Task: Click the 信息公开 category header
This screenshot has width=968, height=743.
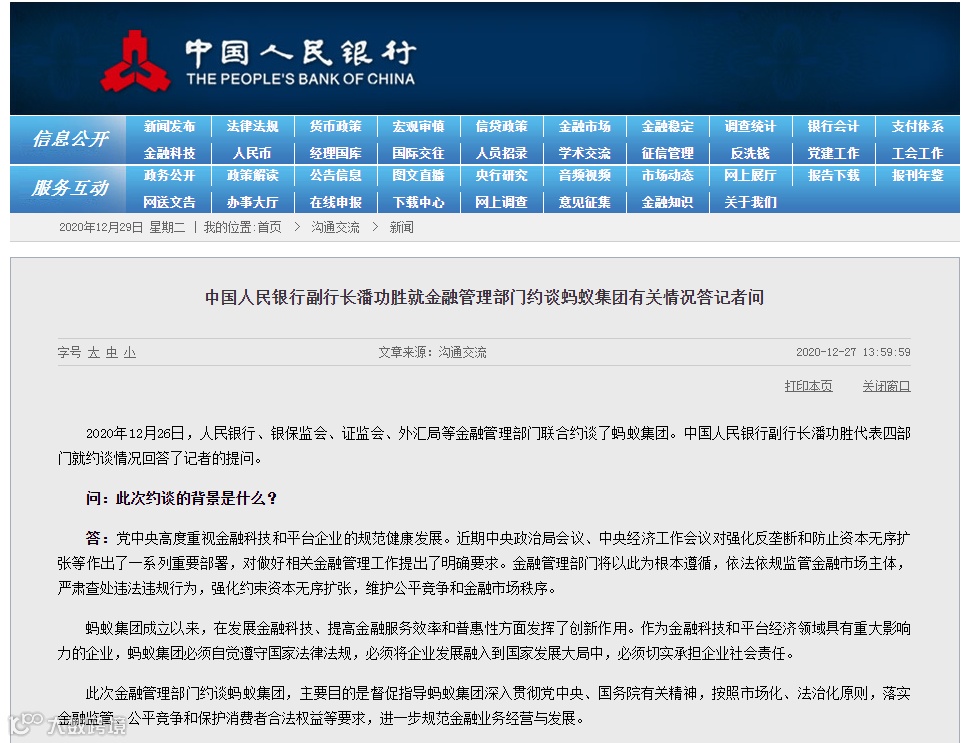Action: 70,139
